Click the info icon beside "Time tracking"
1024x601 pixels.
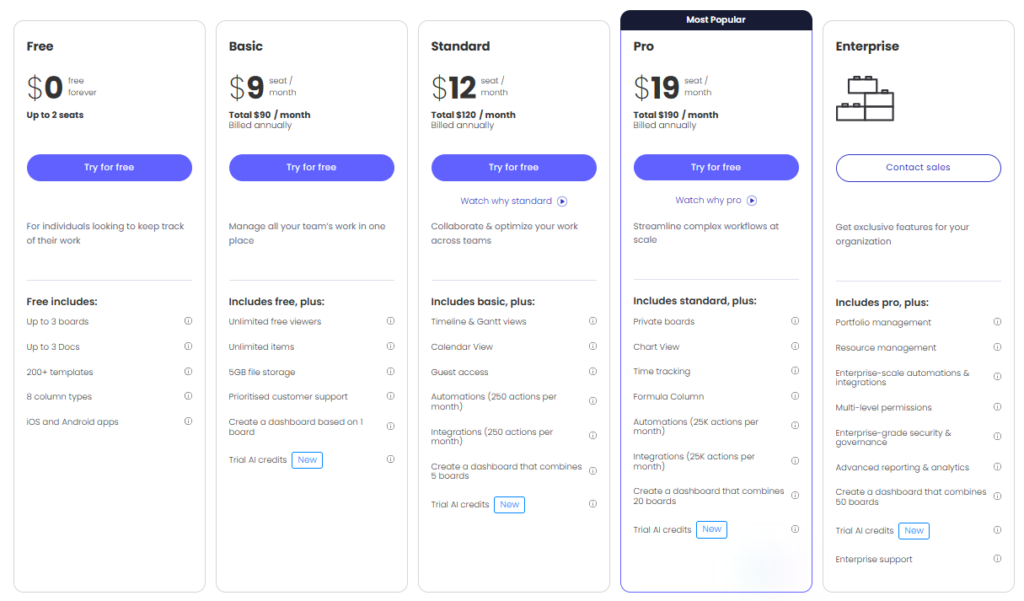[795, 371]
